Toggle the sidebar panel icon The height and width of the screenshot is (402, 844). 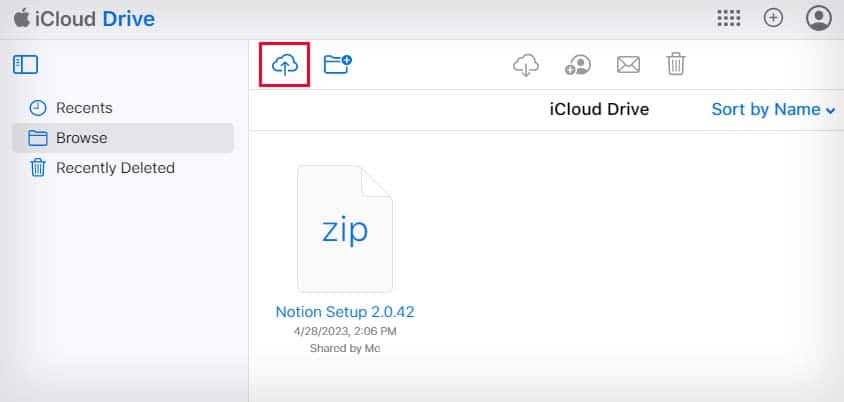point(25,65)
